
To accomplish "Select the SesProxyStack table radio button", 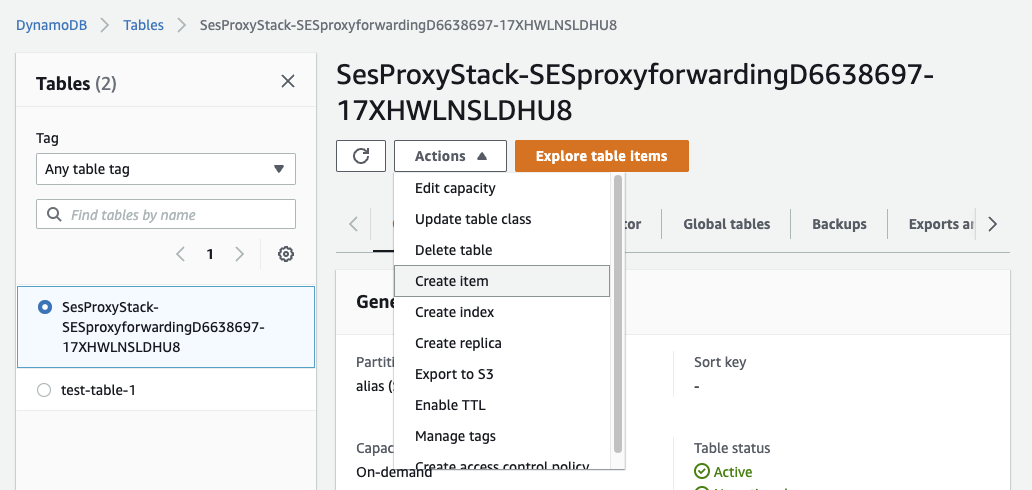I will pyautogui.click(x=45, y=307).
